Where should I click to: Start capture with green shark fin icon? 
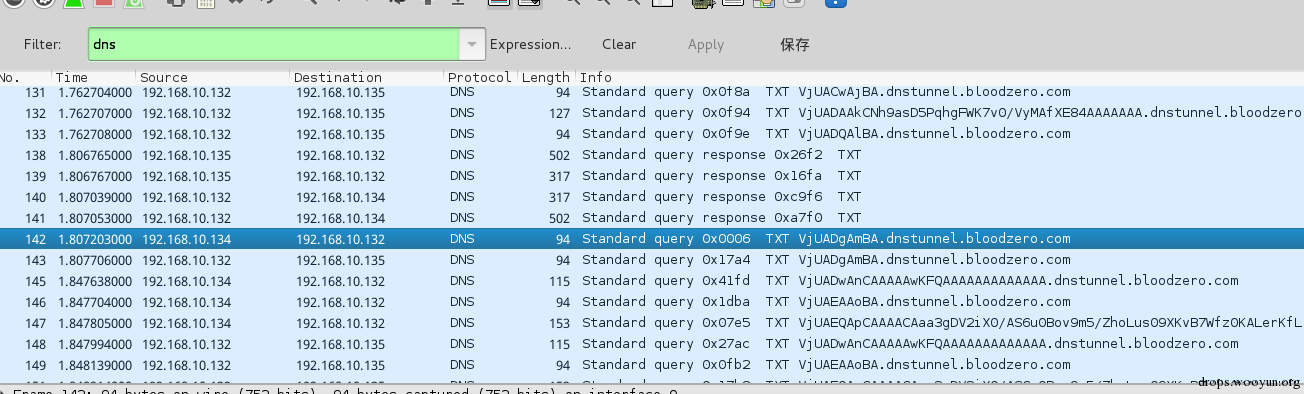[74, 3]
